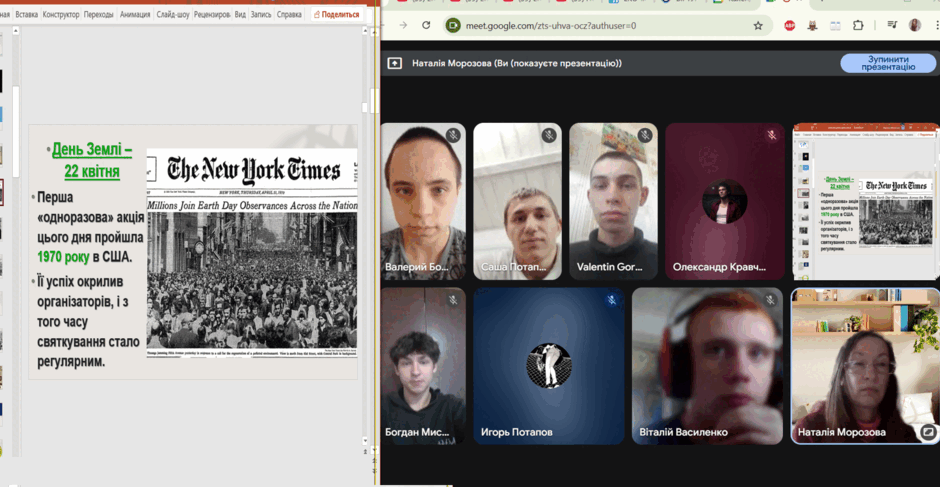
Task: Open Chrome extensions puzzle menu
Action: [x=858, y=25]
